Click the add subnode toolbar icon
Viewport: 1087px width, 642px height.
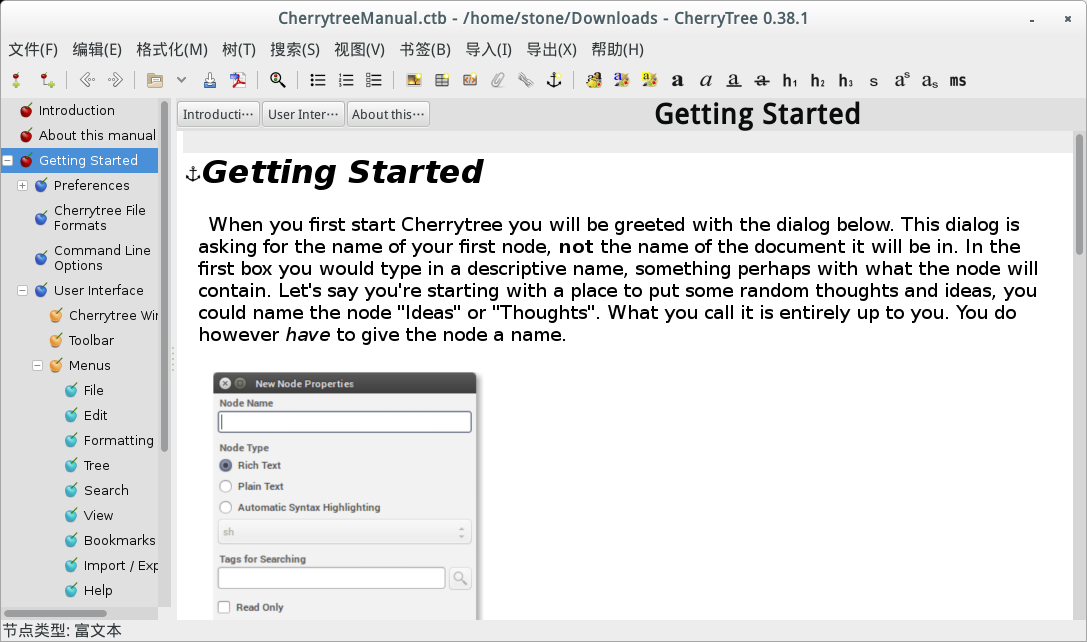(x=47, y=80)
